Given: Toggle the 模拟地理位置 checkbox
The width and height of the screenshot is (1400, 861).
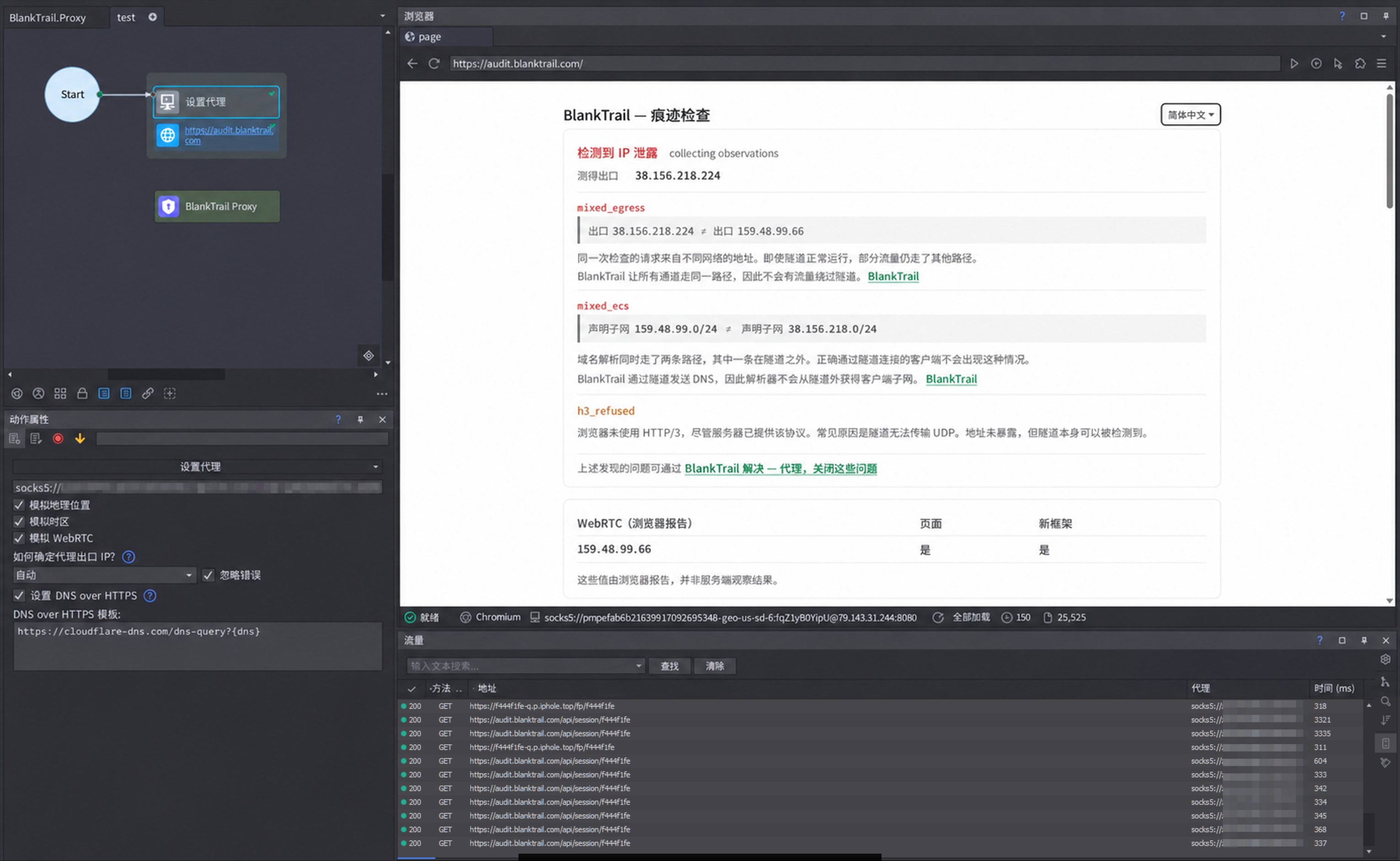Looking at the screenshot, I should 19,505.
